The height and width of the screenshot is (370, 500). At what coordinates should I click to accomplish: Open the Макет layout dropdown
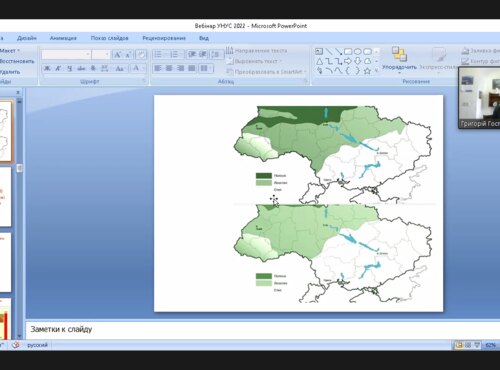click(10, 51)
